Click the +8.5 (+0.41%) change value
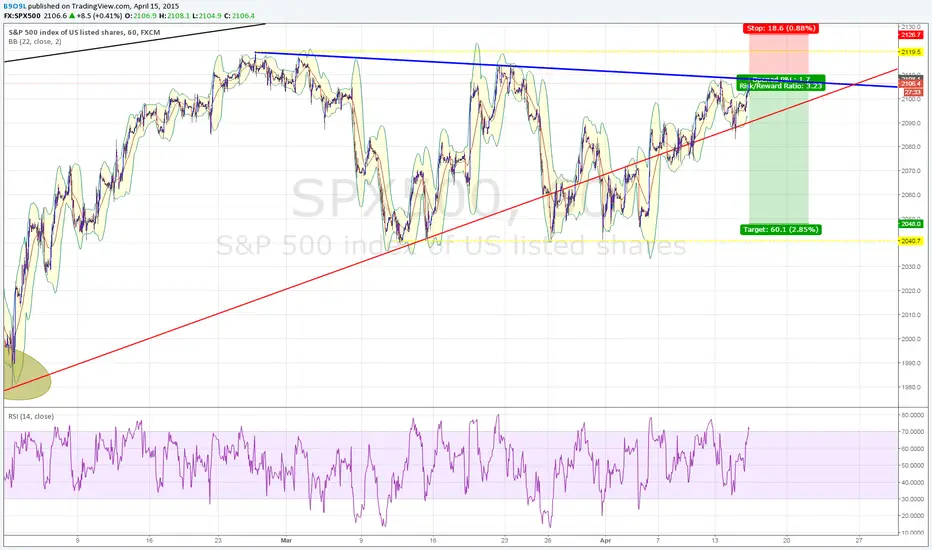The height and width of the screenshot is (550, 932). click(x=99, y=15)
